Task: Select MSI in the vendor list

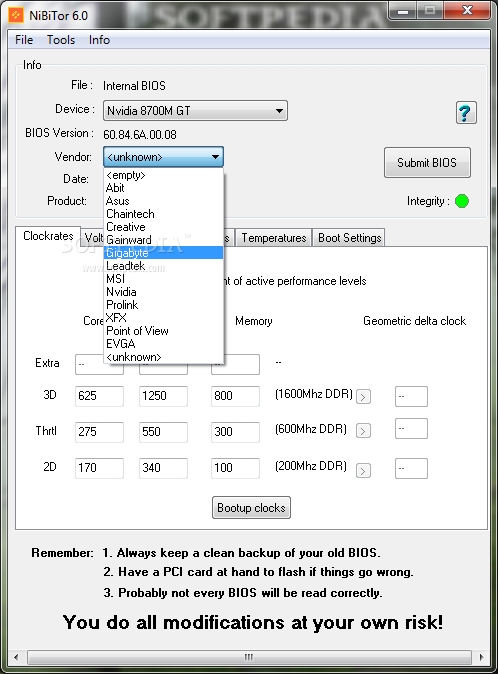Action: [x=163, y=279]
